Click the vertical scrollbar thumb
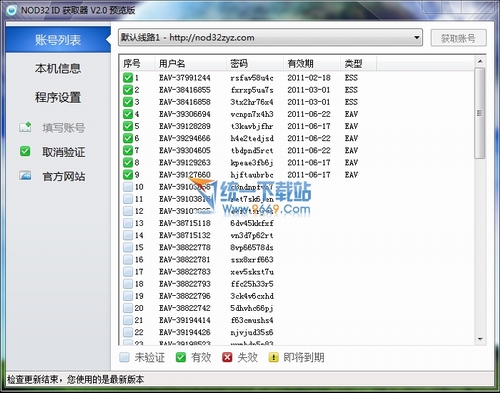Viewport: 500px width, 393px height. click(480, 113)
